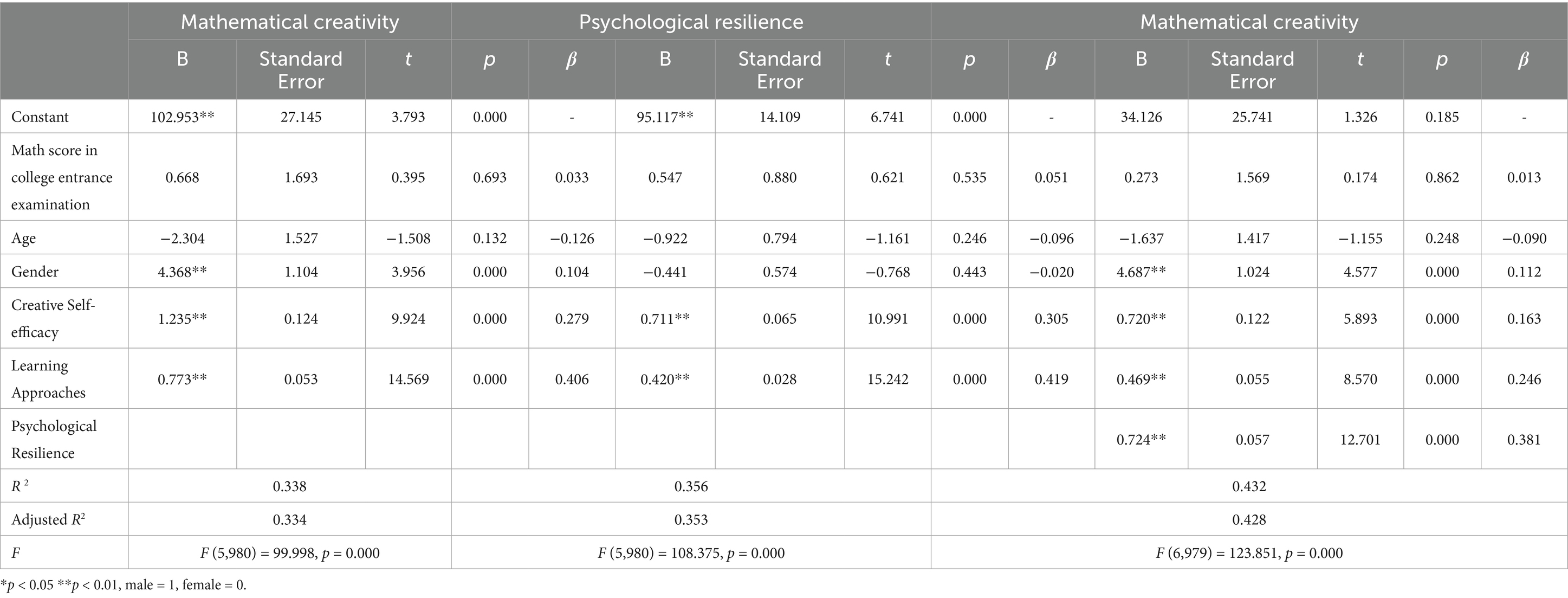Select the Creative Self-efficacy row label
Viewport: 1568px width, 598px height.
[53, 318]
